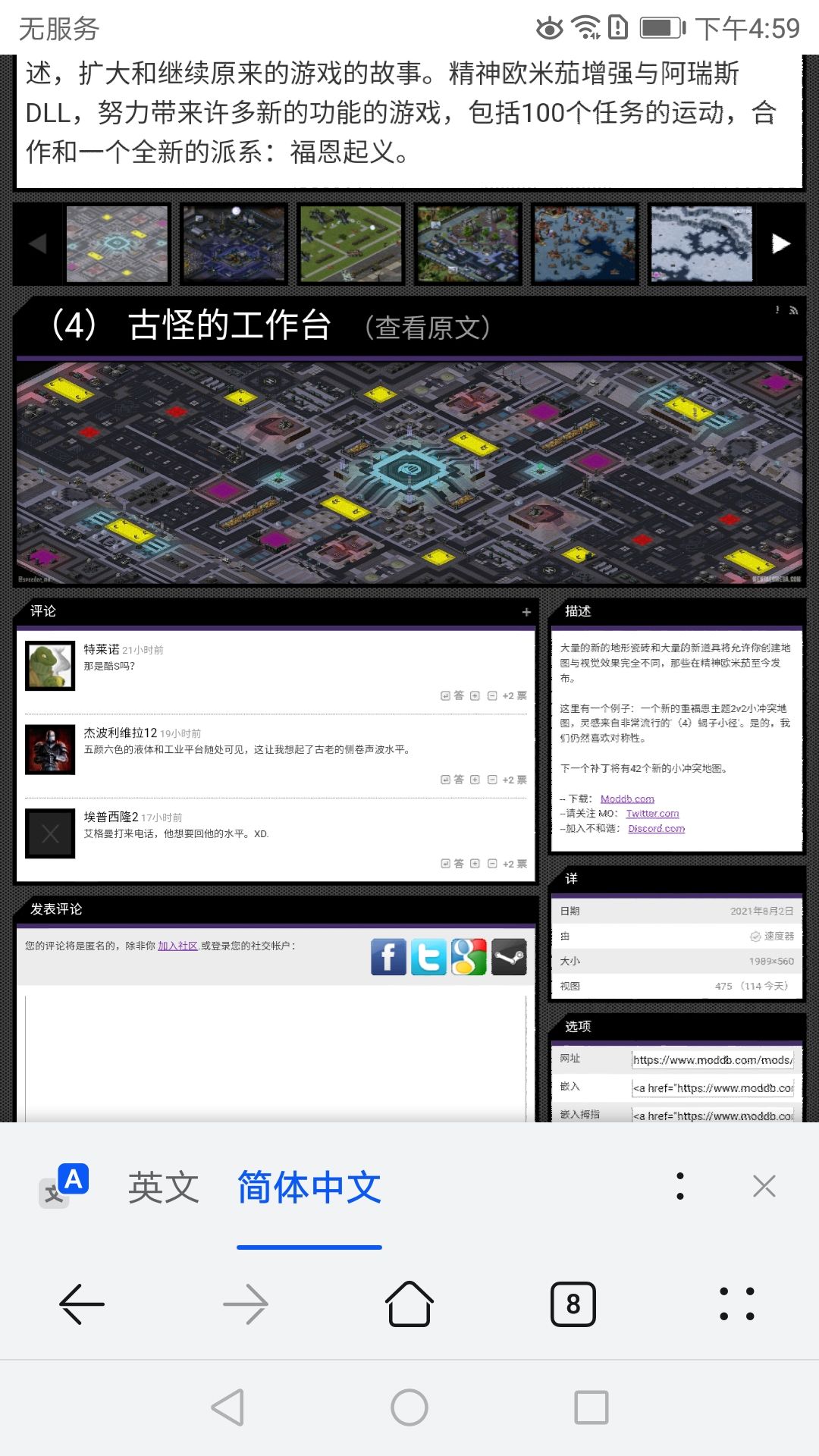This screenshot has width=819, height=1456.
Task: Upvote 埃普西隆2's comment
Action: [x=475, y=864]
